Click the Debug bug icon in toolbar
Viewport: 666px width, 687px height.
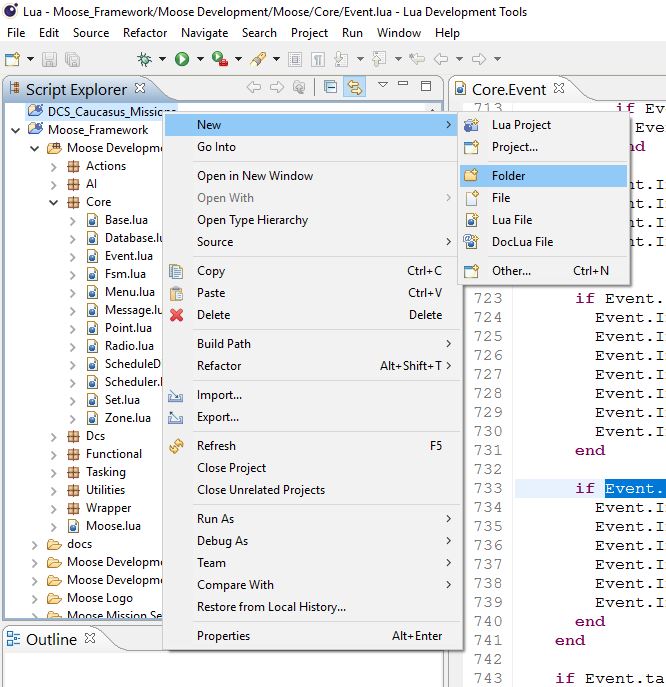pos(145,60)
